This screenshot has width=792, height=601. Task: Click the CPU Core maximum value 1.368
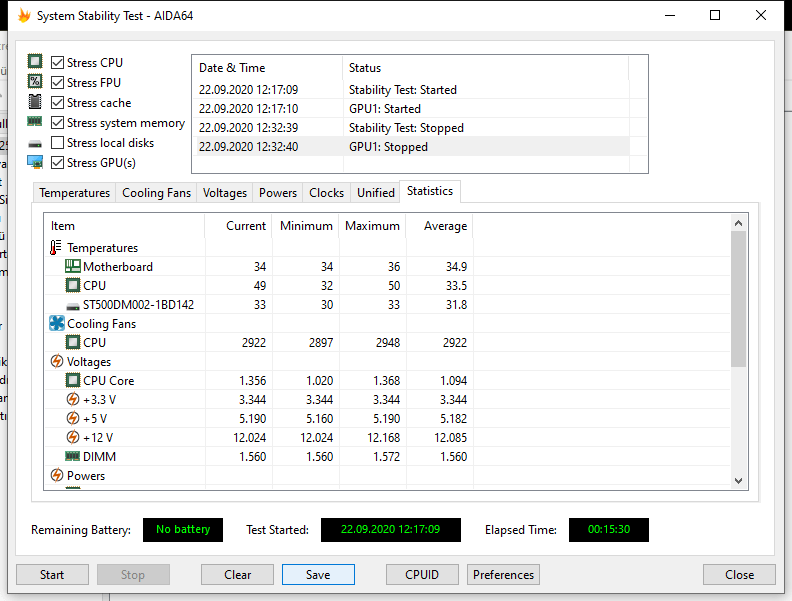(x=386, y=380)
